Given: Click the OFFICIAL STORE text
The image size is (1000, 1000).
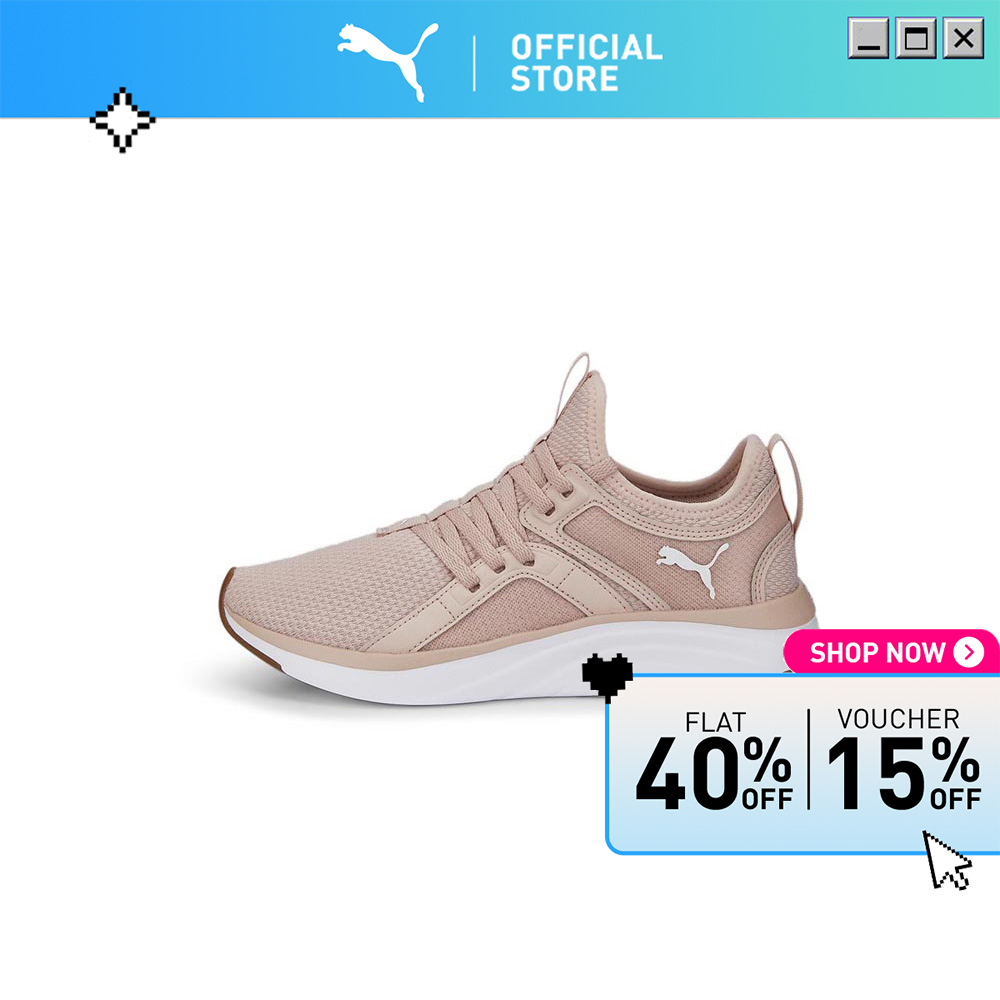Looking at the screenshot, I should [x=586, y=63].
